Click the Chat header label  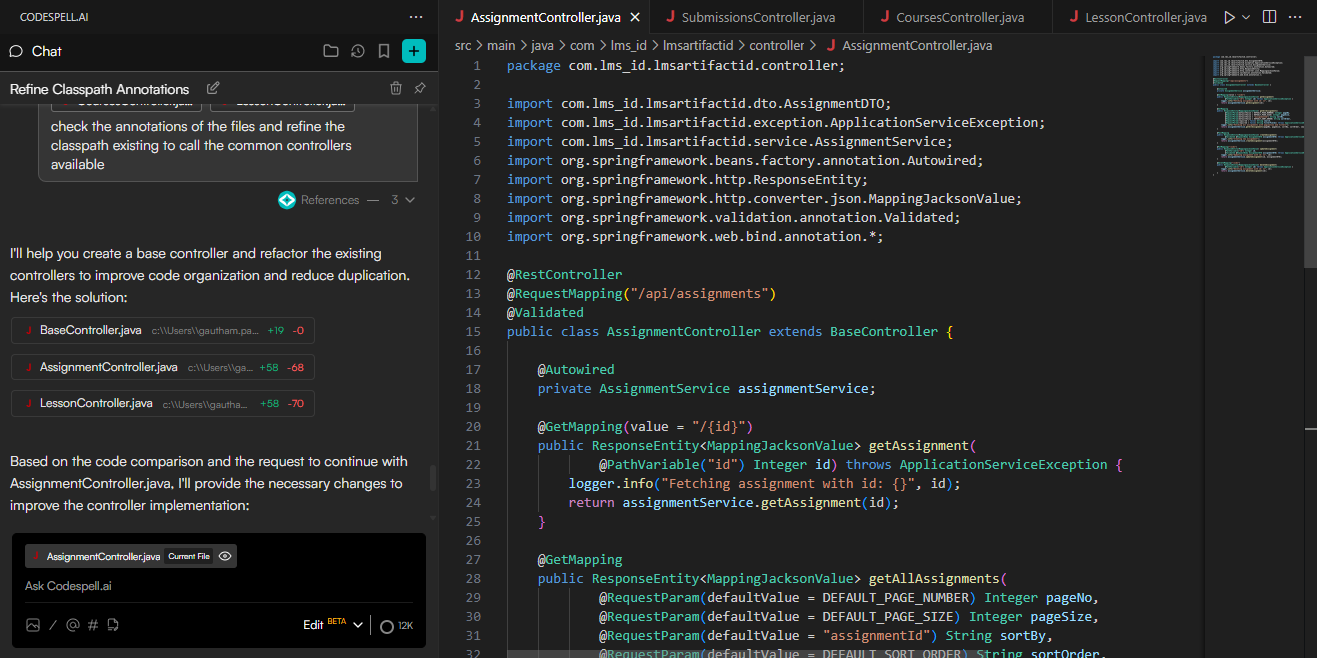(x=47, y=51)
